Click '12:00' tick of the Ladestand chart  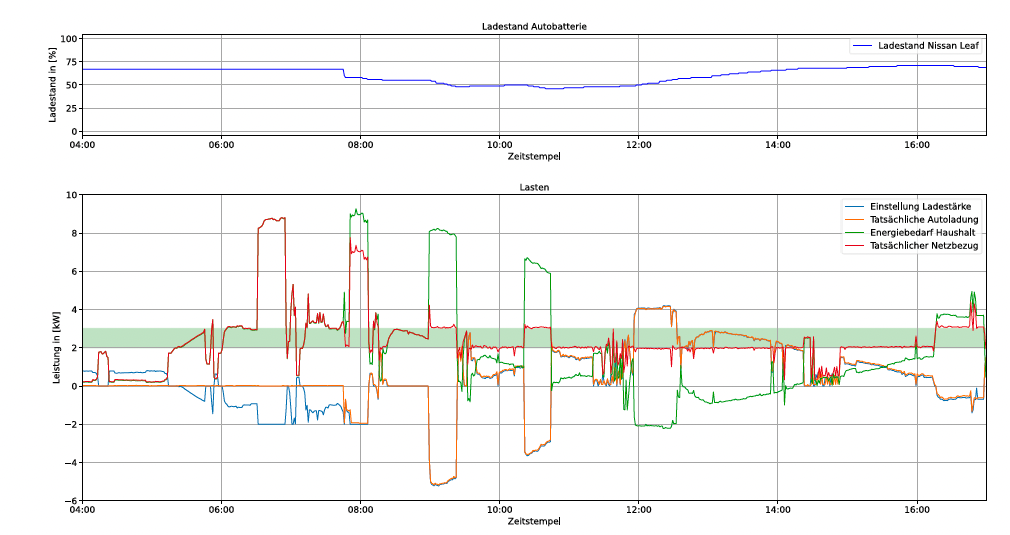638,145
